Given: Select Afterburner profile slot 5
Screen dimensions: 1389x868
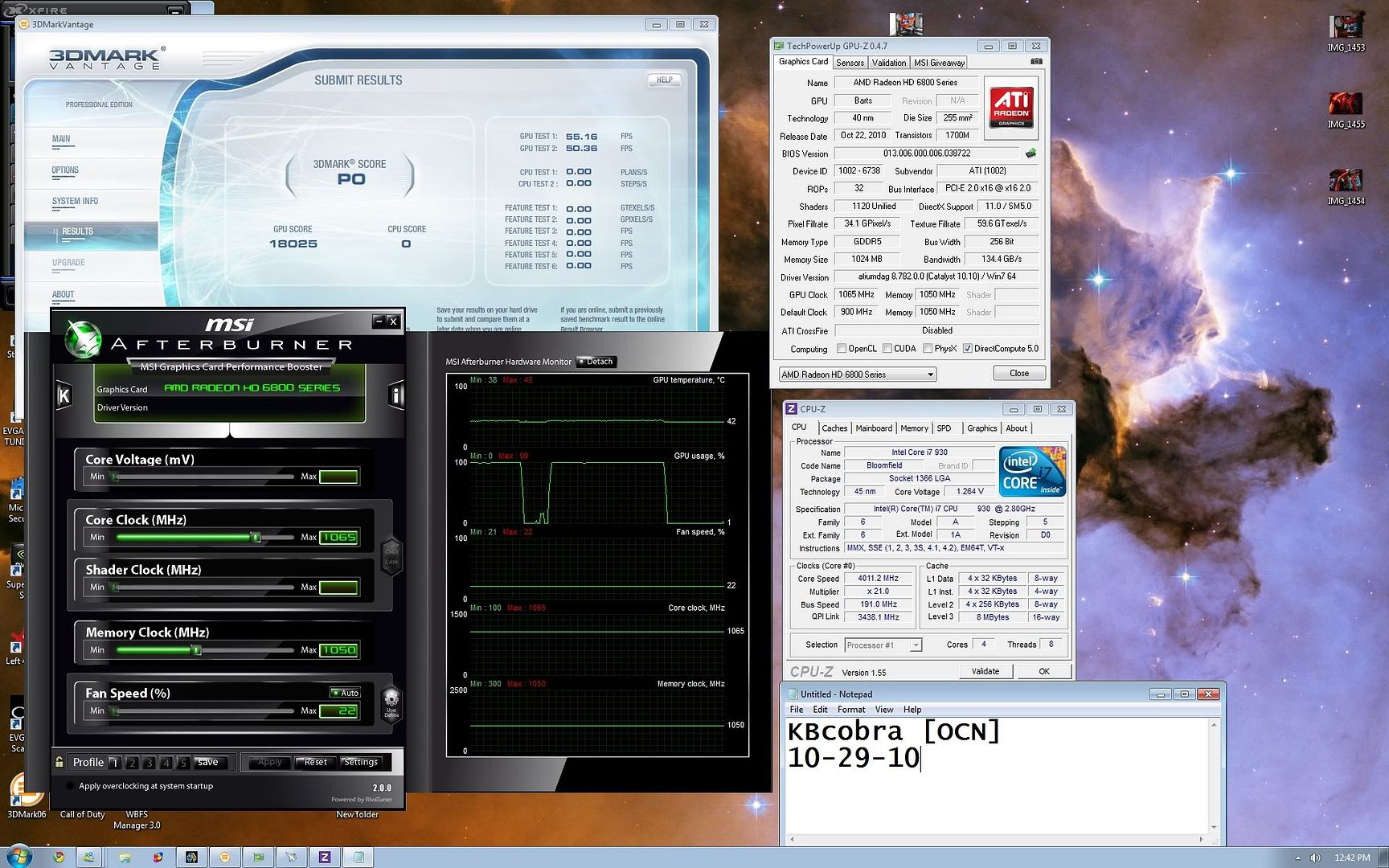Looking at the screenshot, I should [182, 763].
